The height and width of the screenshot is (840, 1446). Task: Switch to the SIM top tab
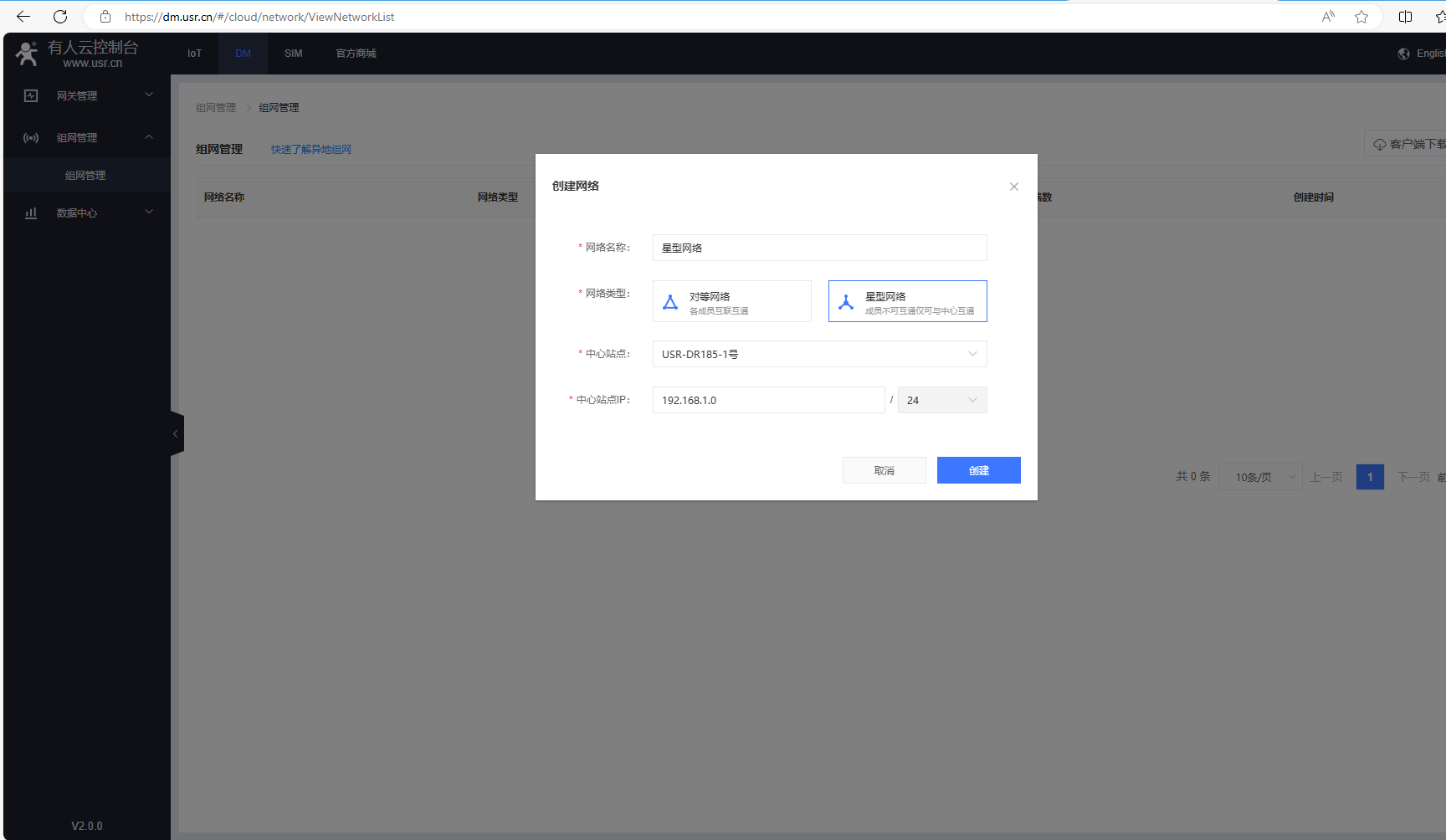click(x=293, y=54)
